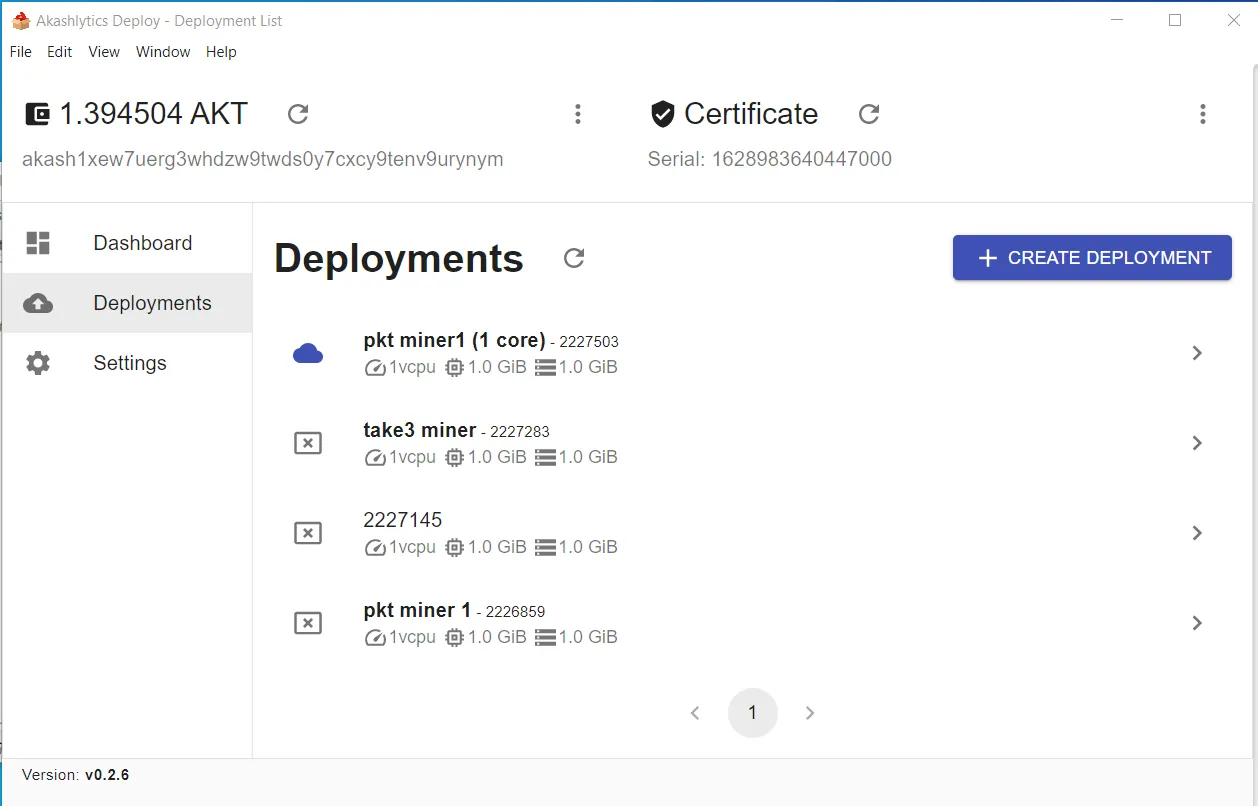Viewport: 1258px width, 806px height.
Task: Open the View menu
Action: pos(104,52)
